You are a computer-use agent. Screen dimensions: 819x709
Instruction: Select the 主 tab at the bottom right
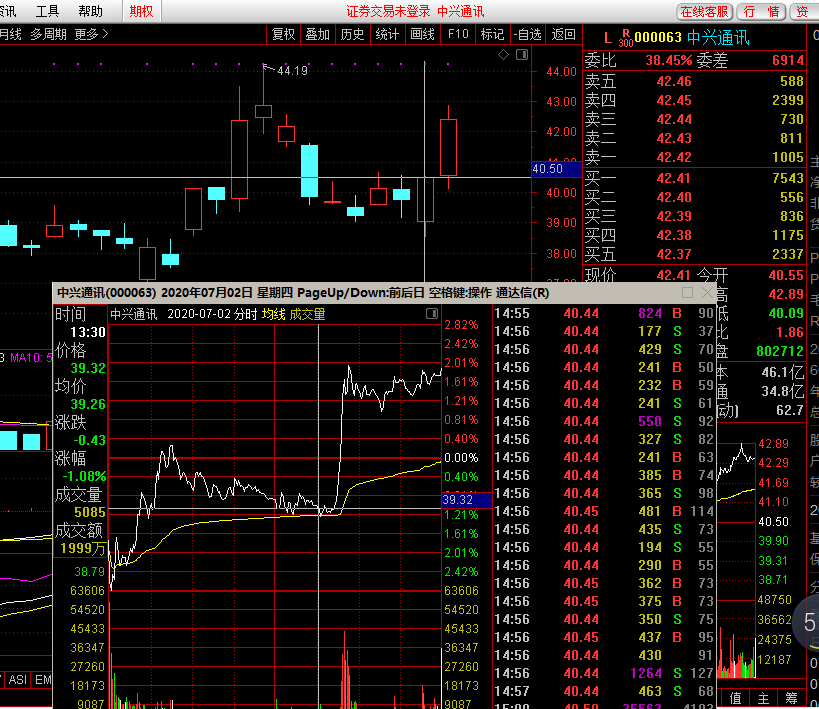tap(764, 698)
